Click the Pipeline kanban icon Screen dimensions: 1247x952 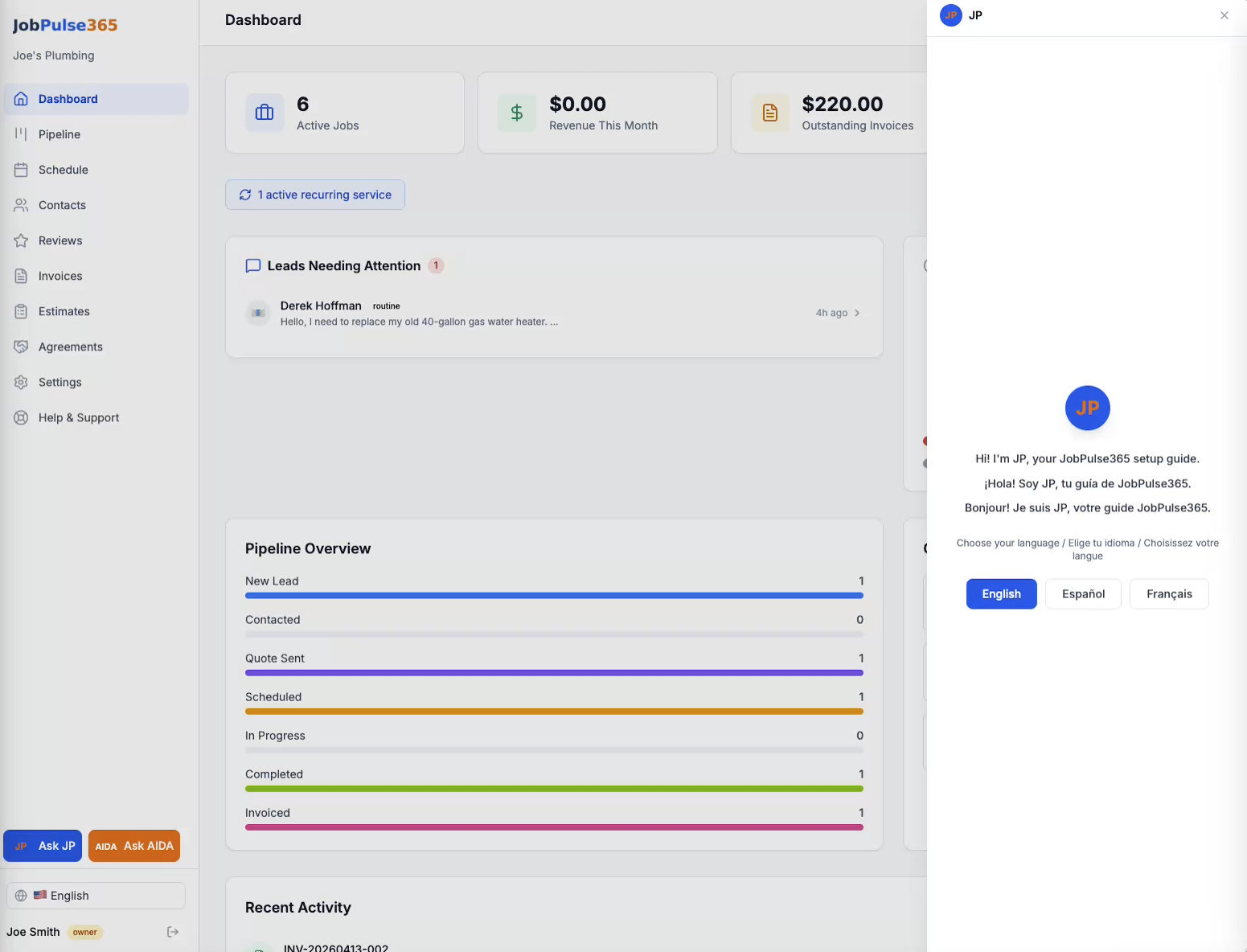pyautogui.click(x=21, y=134)
